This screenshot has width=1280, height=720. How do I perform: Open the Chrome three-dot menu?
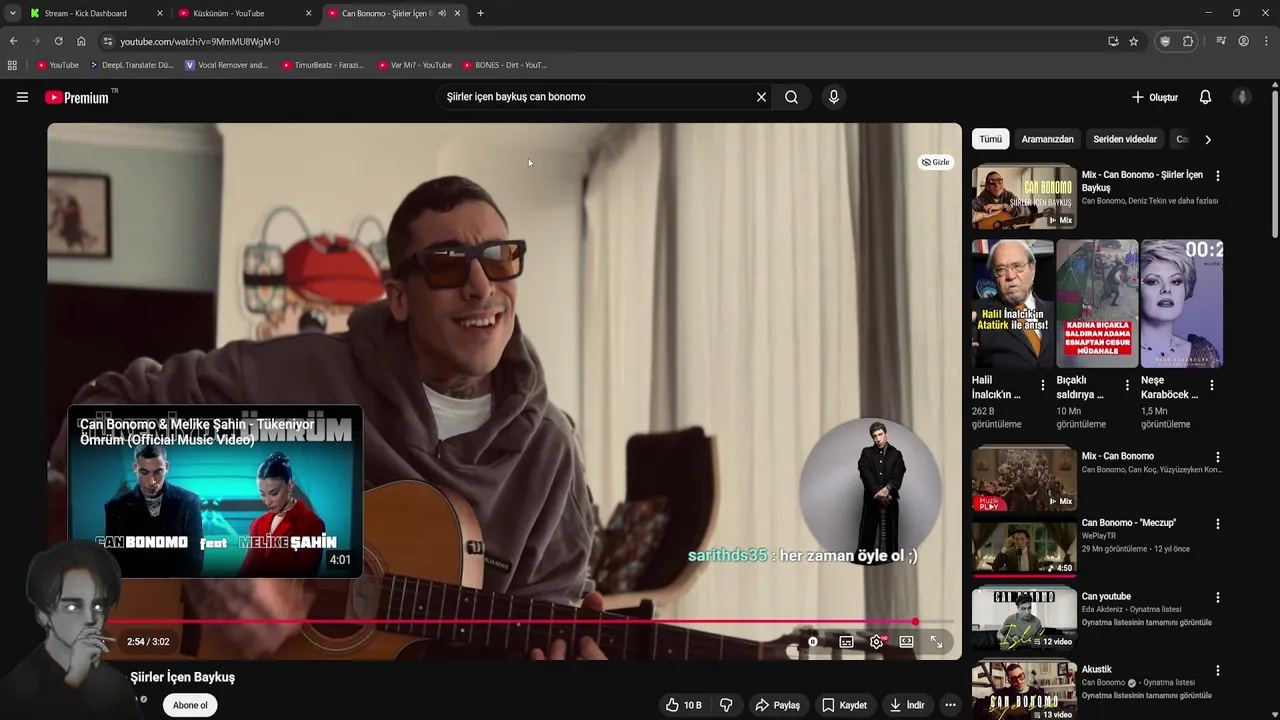[1267, 41]
